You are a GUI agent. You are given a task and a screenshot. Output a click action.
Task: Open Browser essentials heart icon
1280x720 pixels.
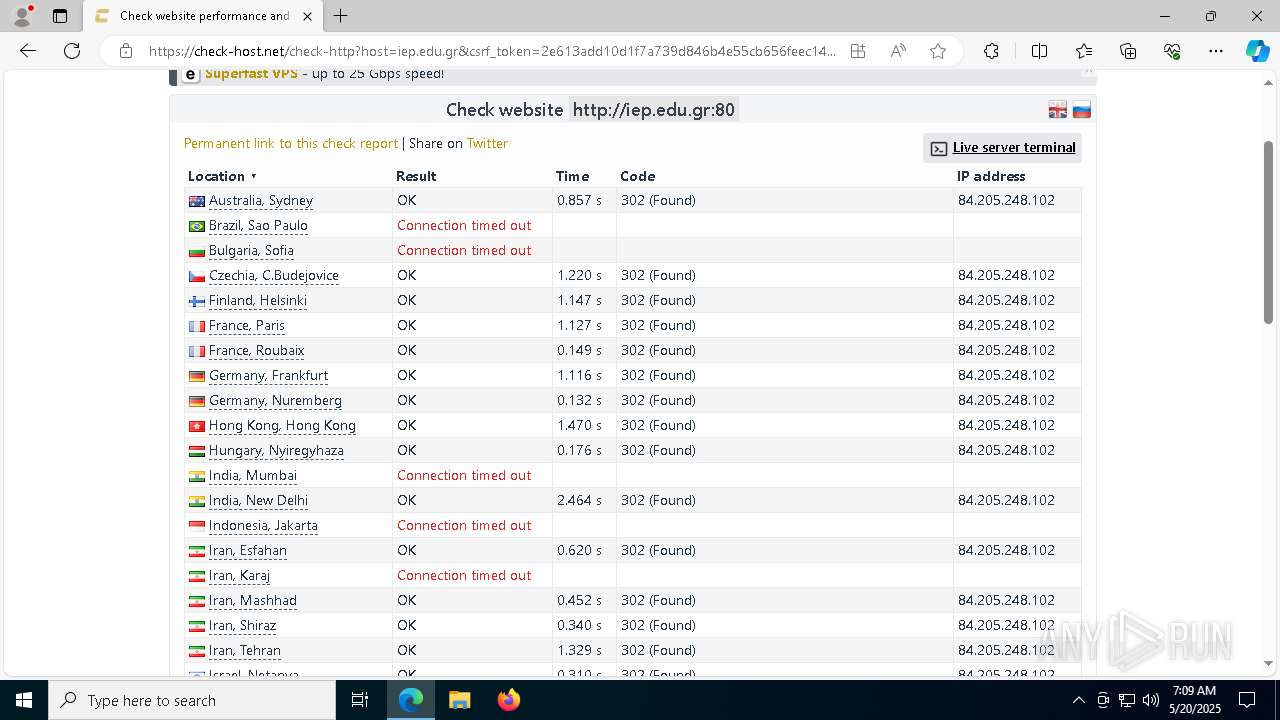tap(1172, 51)
